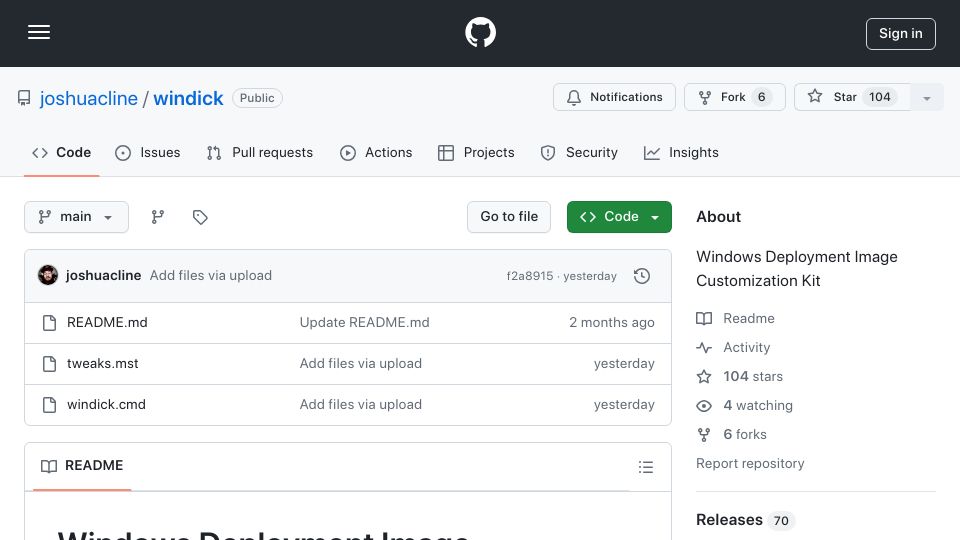Click the Sign in button
This screenshot has width=960, height=540.
tap(900, 34)
